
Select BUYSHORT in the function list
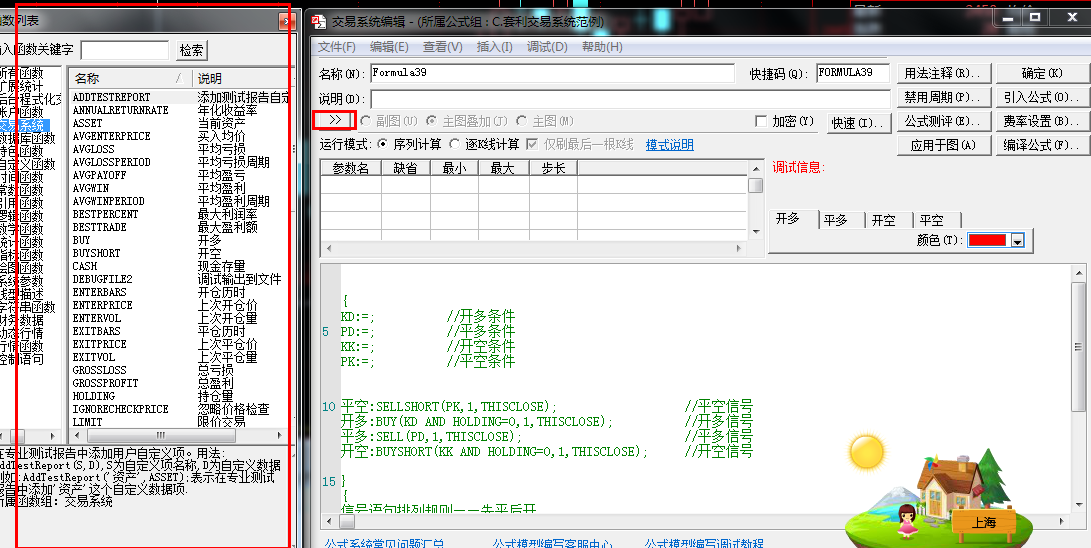[96, 253]
